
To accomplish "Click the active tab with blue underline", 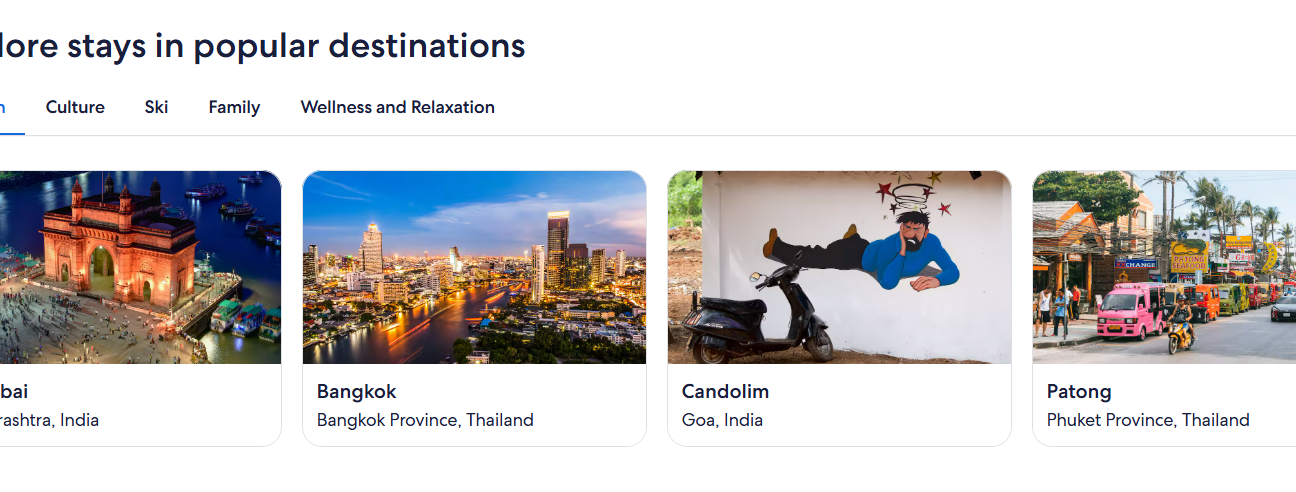I will click(5, 108).
